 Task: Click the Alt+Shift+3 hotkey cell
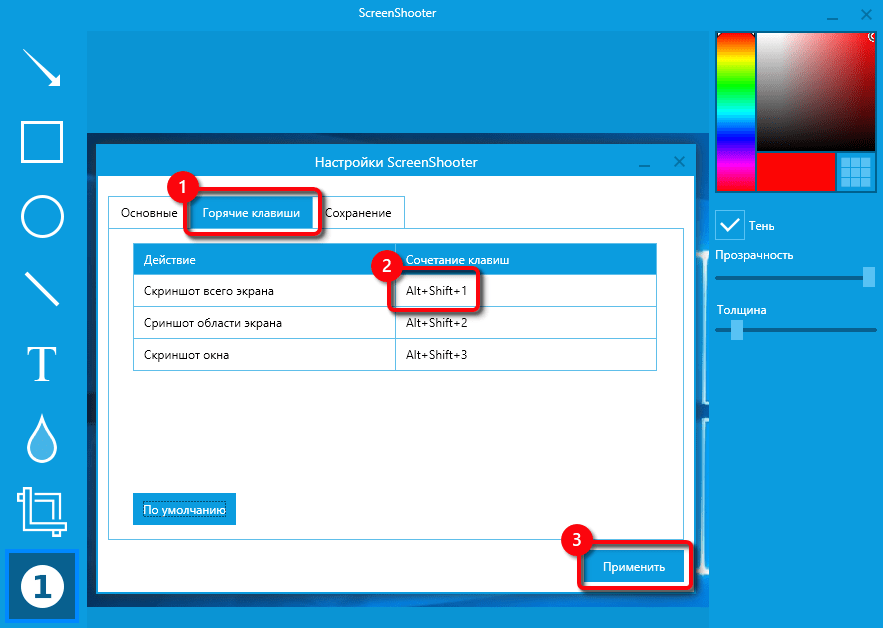[526, 355]
